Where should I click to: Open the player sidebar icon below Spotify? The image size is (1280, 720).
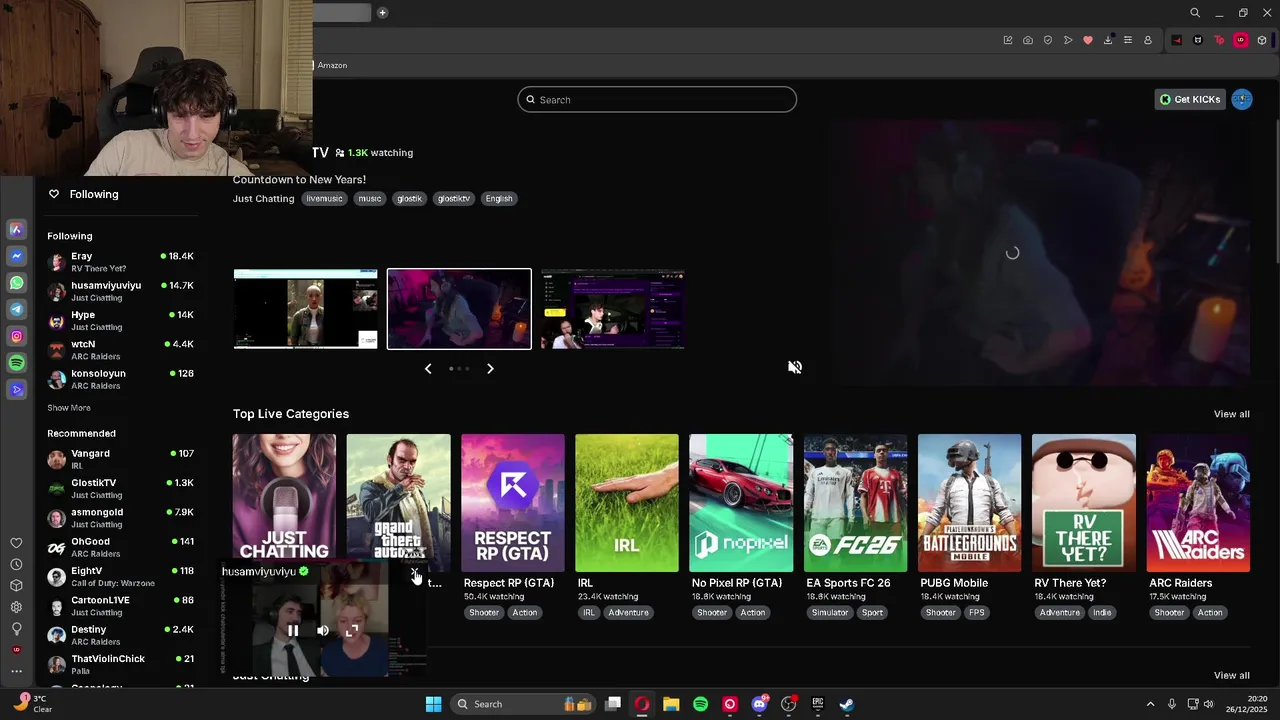(x=17, y=390)
